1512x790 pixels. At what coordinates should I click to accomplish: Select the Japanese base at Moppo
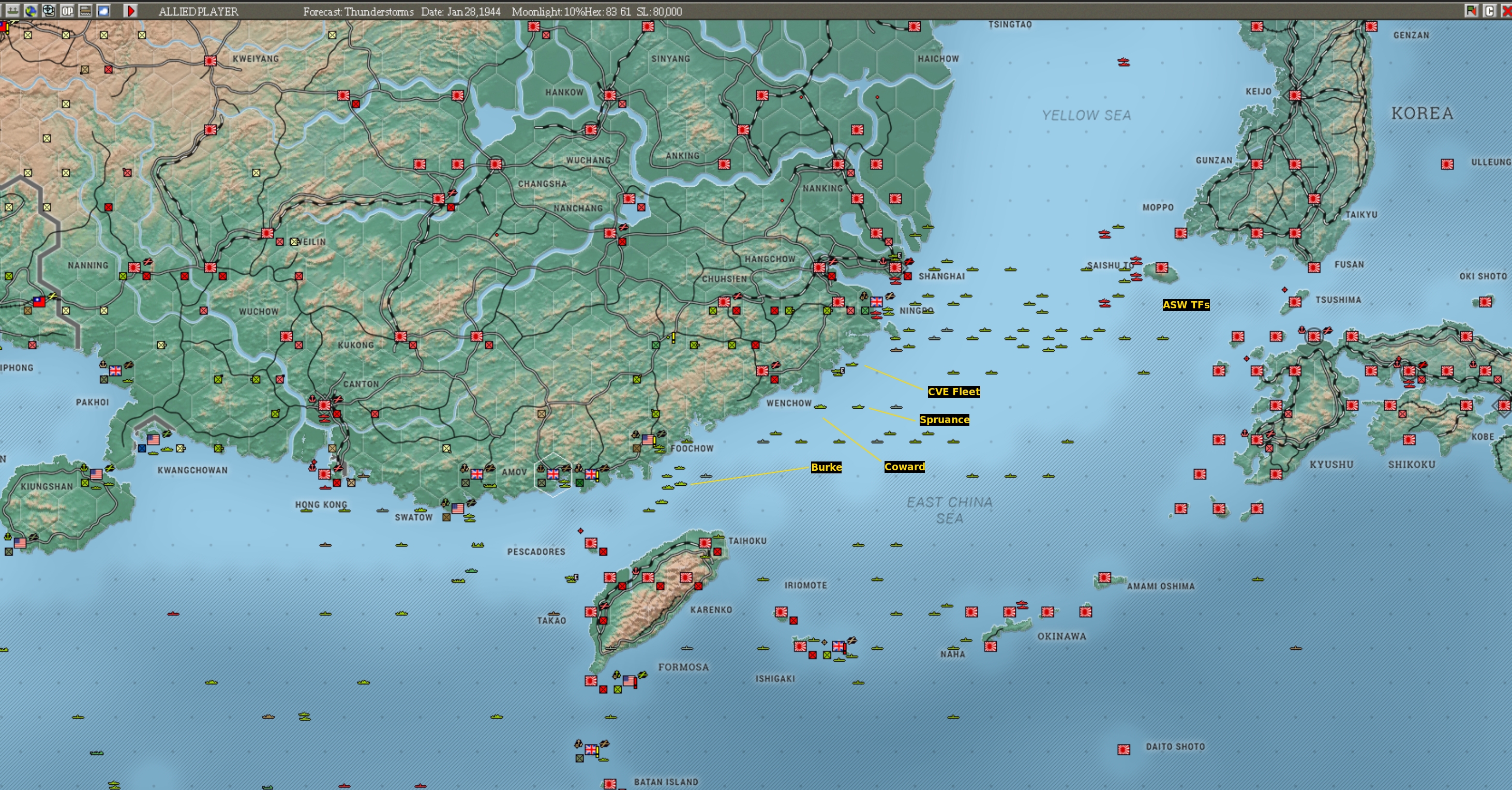[1181, 233]
